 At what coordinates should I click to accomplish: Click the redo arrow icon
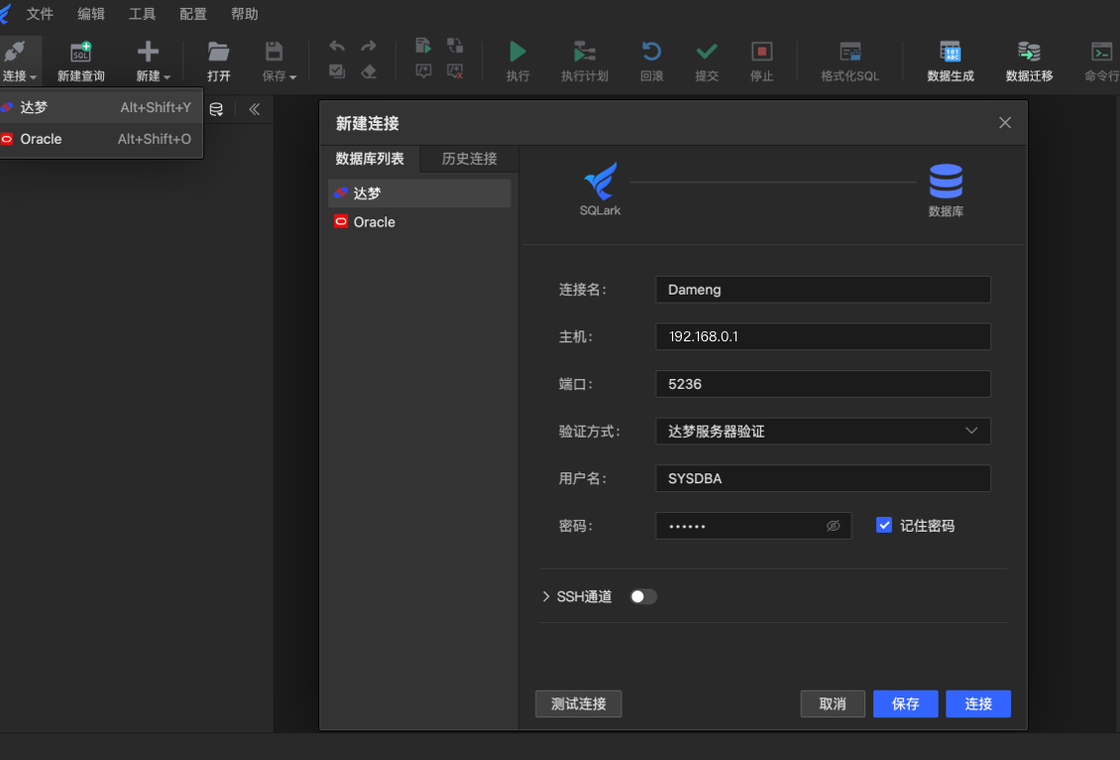369,46
